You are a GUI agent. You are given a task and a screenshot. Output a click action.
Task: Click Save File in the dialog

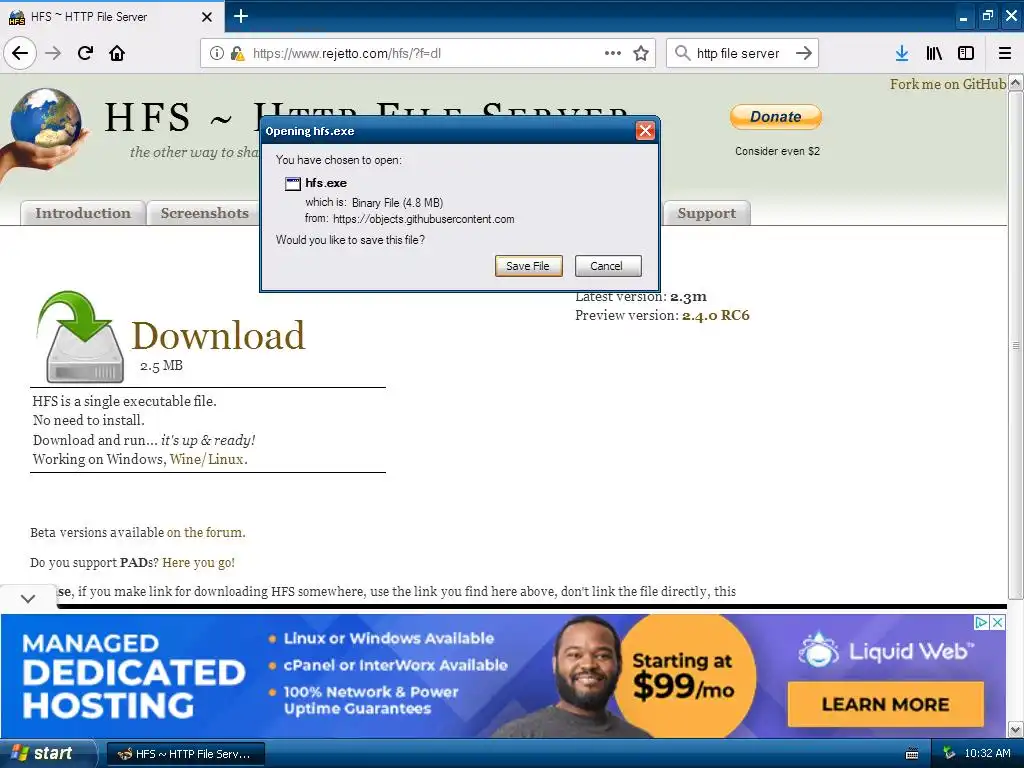coord(528,266)
